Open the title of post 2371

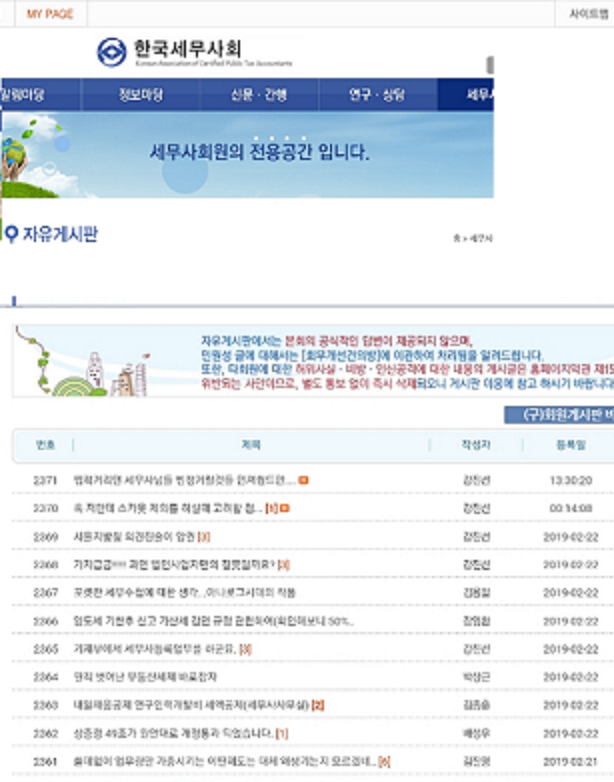click(185, 480)
